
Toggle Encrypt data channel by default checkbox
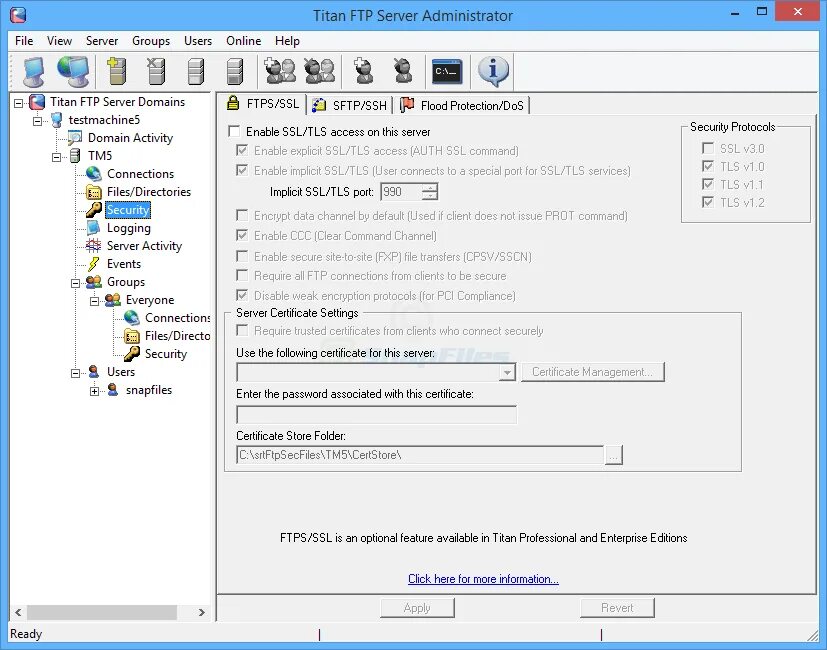tap(242, 215)
